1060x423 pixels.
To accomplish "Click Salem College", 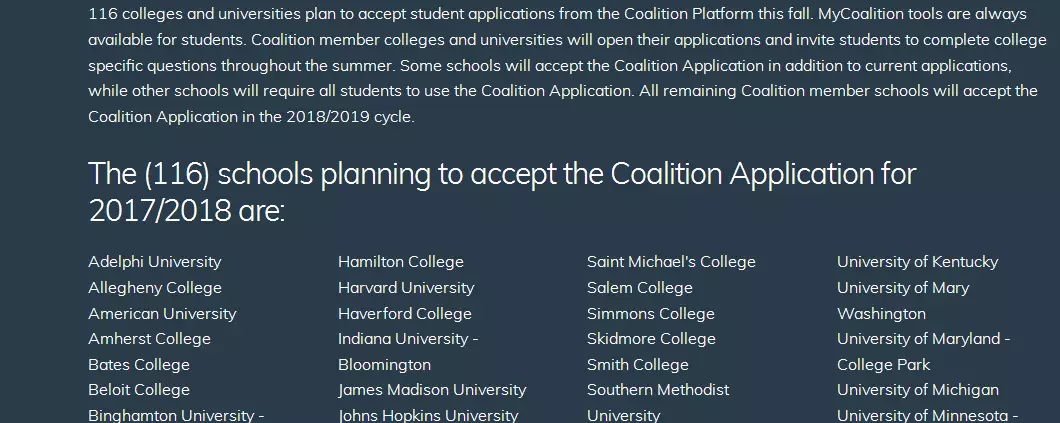I will click(640, 288).
